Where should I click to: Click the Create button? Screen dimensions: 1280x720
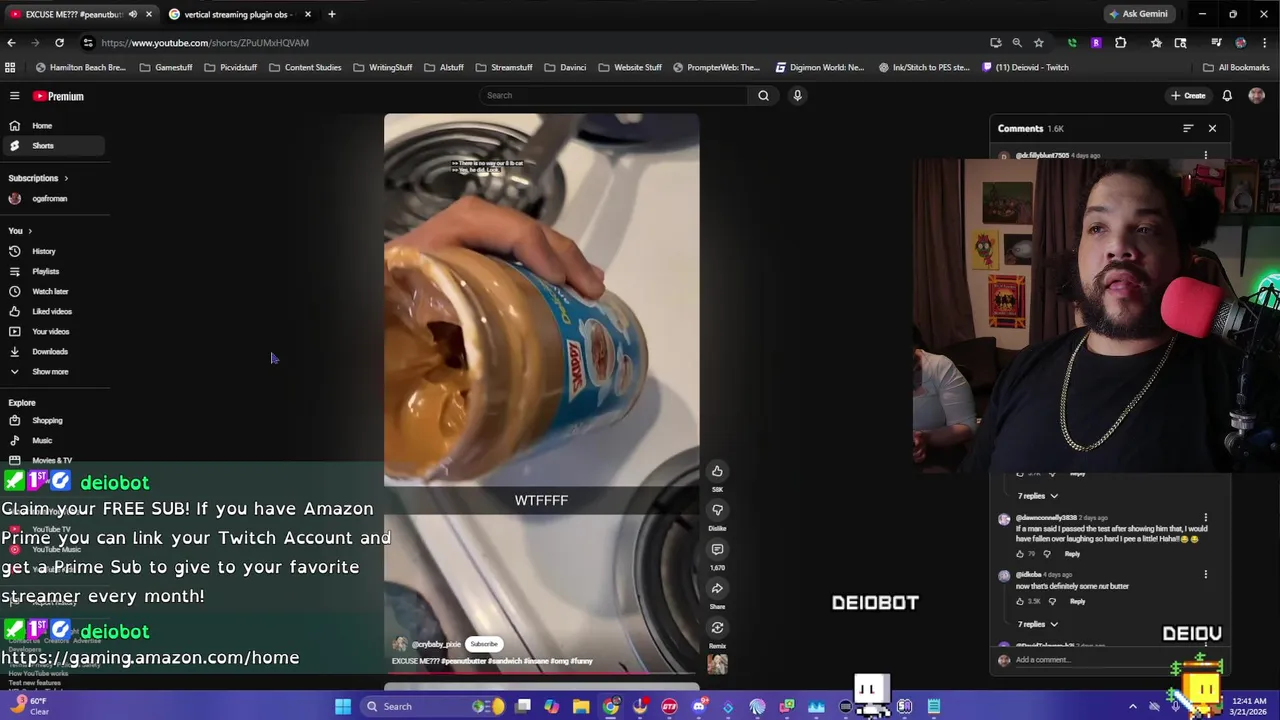pos(1188,96)
